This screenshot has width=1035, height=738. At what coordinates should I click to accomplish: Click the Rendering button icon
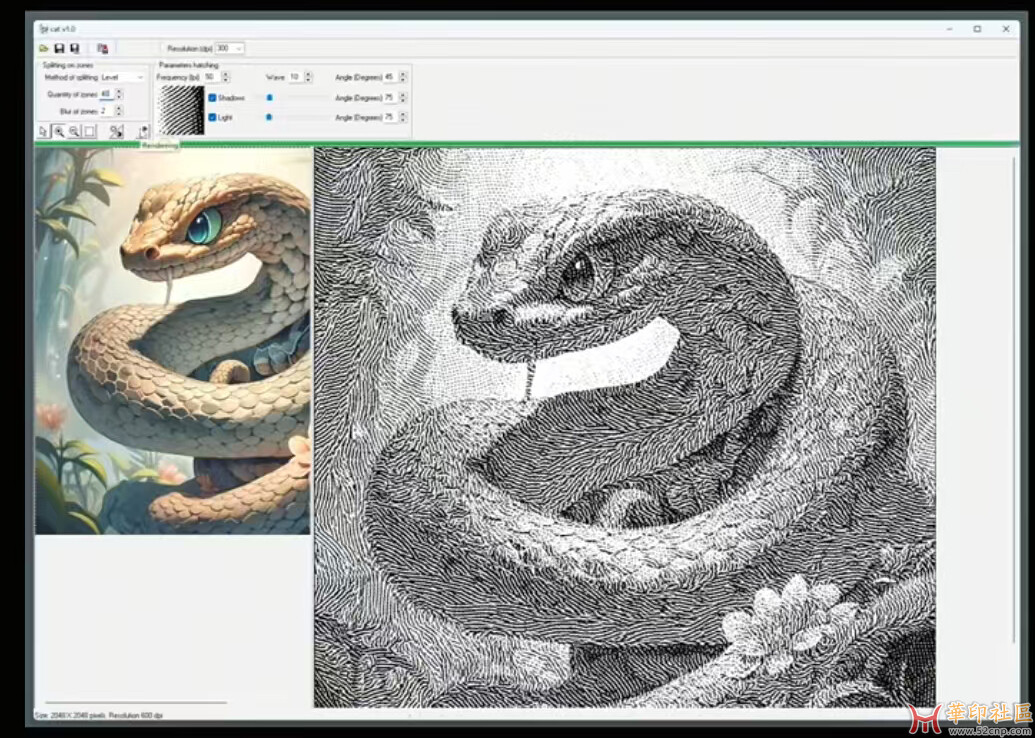coord(142,131)
